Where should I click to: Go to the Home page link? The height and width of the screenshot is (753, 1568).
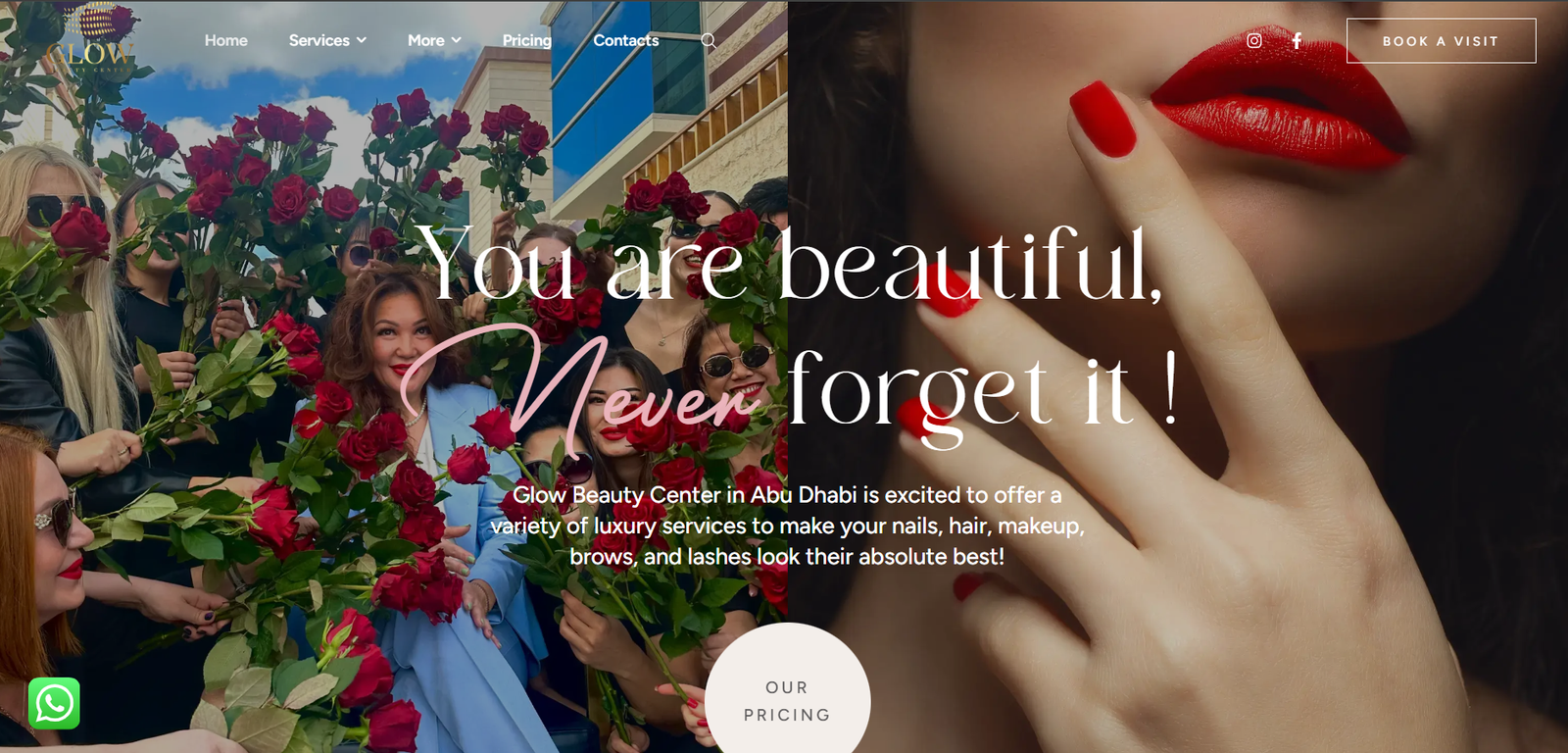coord(226,40)
